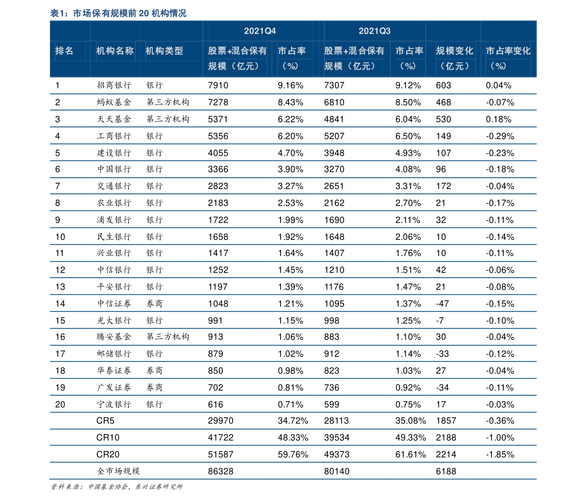Select the 机构类型 column header
This screenshot has height=500, width=583.
tap(164, 51)
